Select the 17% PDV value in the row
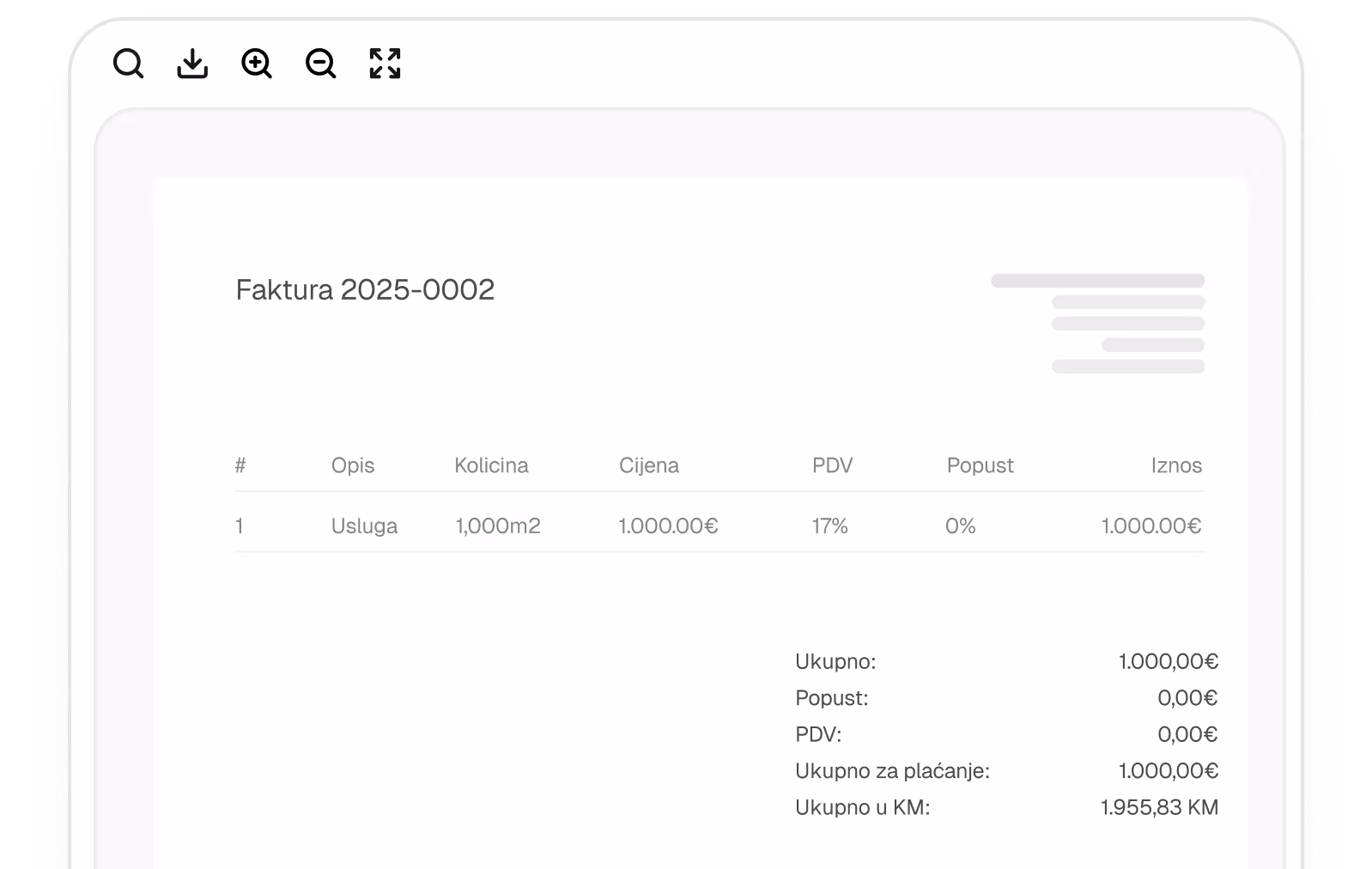Image resolution: width=1372 pixels, height=869 pixels. click(x=829, y=526)
